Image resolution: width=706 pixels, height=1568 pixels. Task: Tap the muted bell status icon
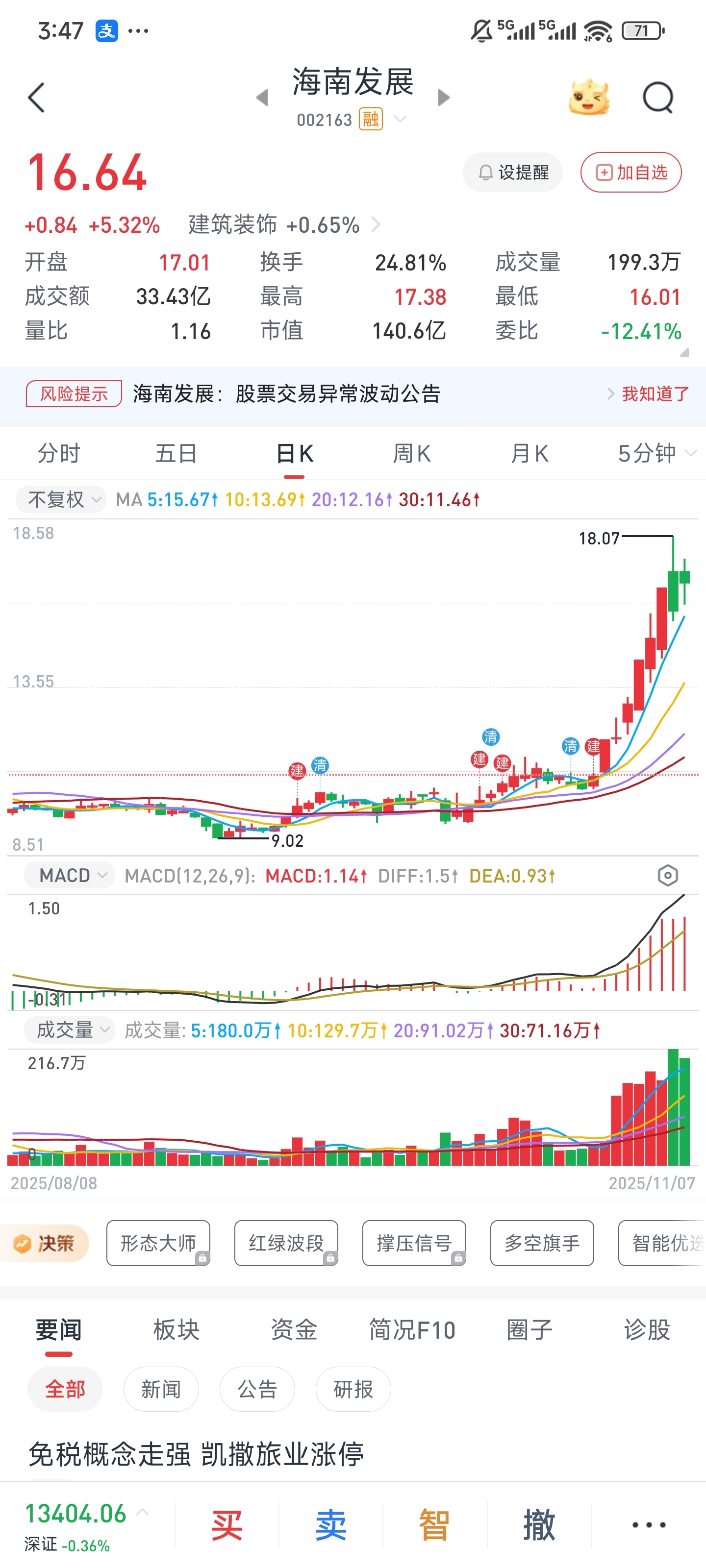(481, 30)
